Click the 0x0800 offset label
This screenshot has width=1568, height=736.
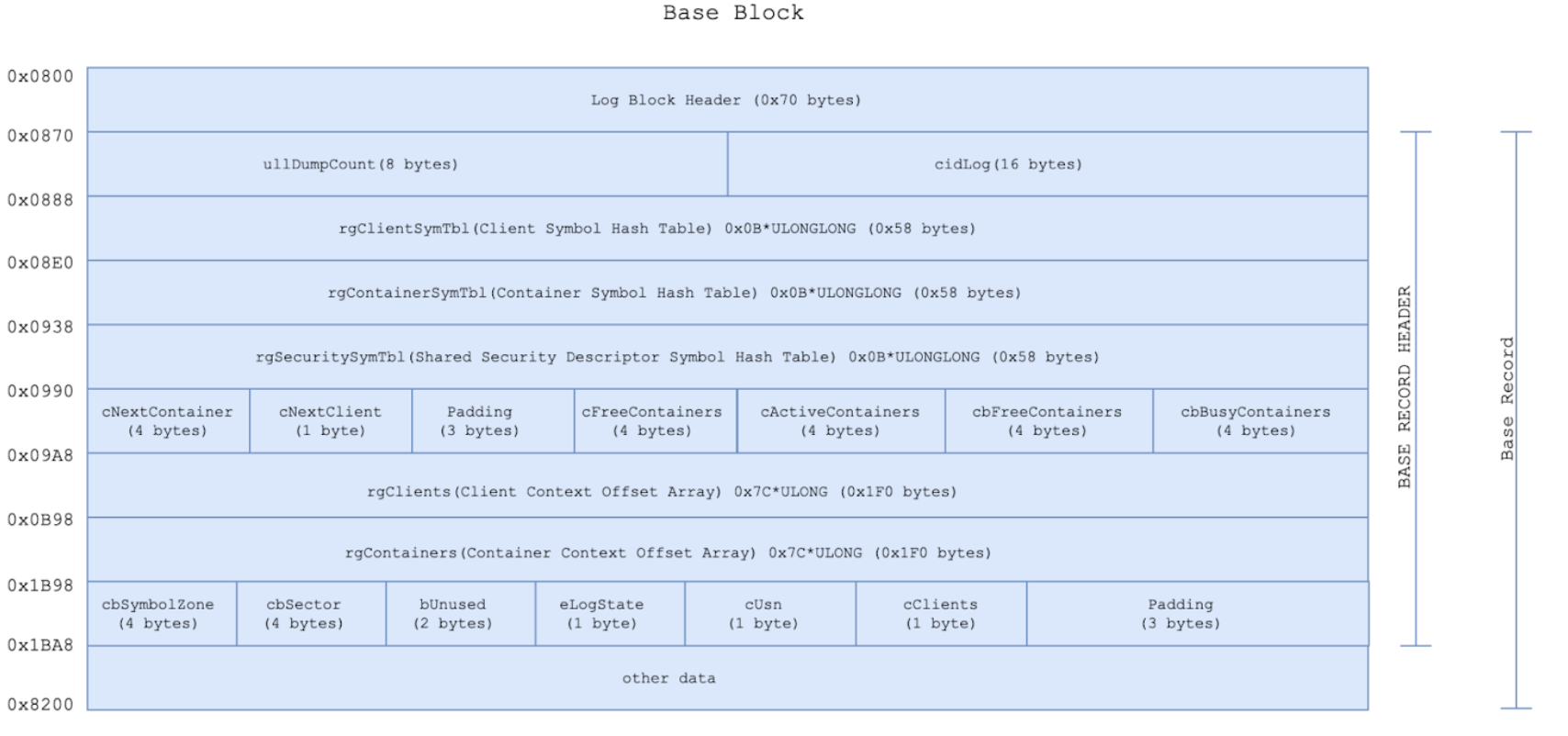pos(40,76)
